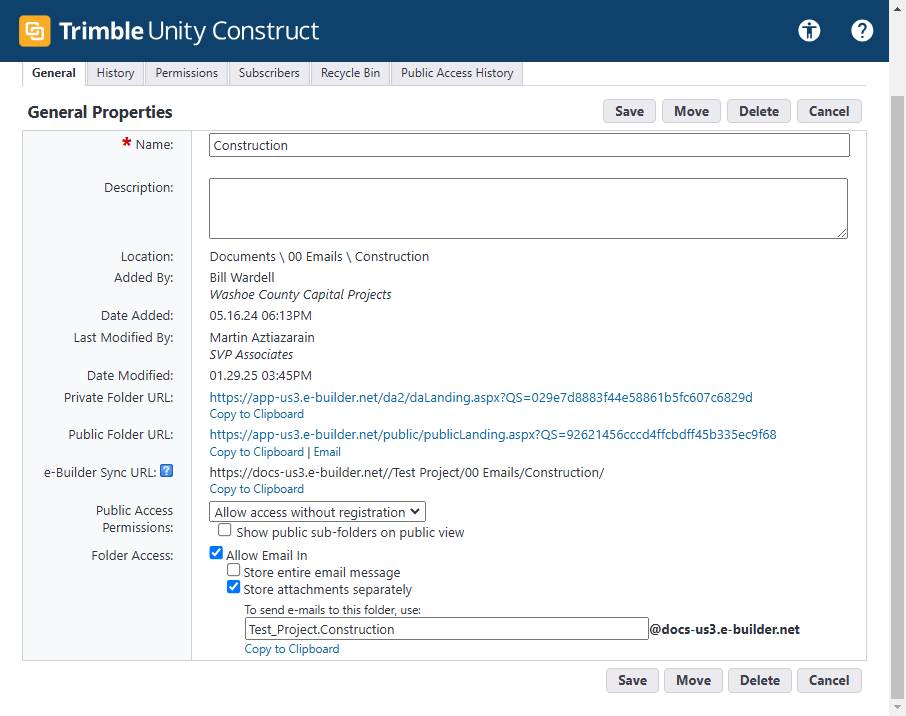Click the bottom Move button

[693, 680]
